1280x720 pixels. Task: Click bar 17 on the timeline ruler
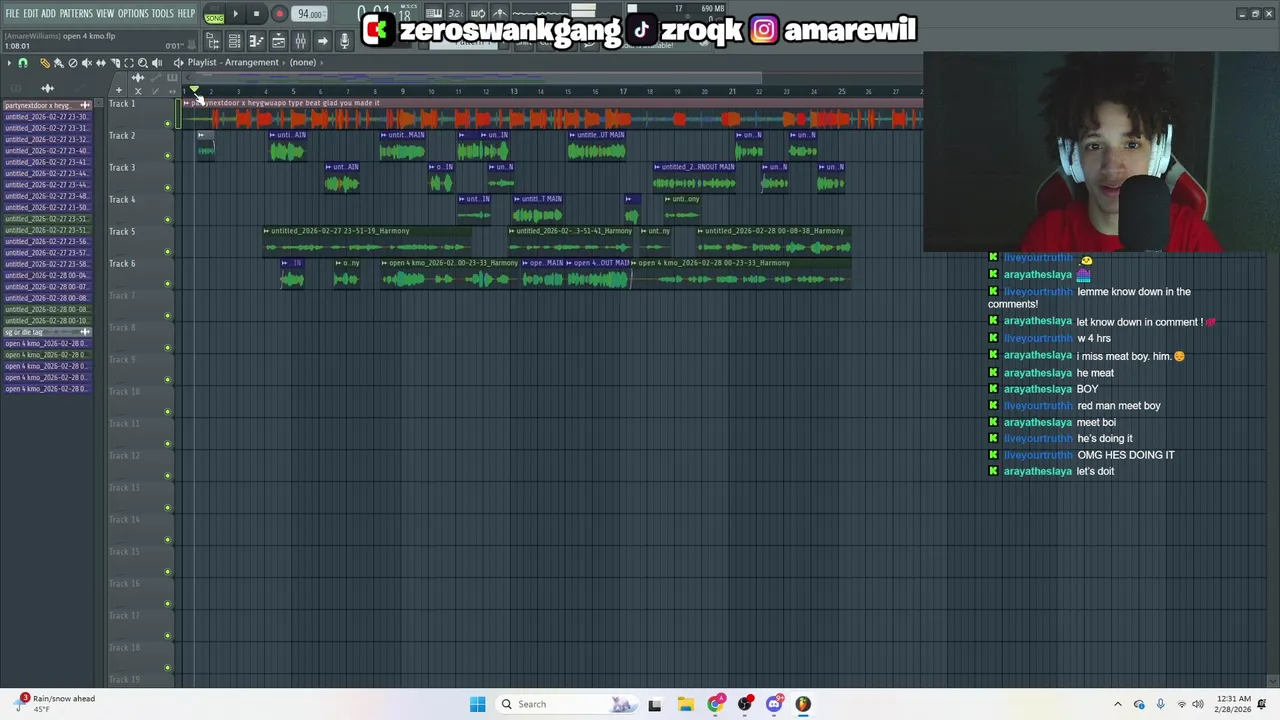coord(622,92)
